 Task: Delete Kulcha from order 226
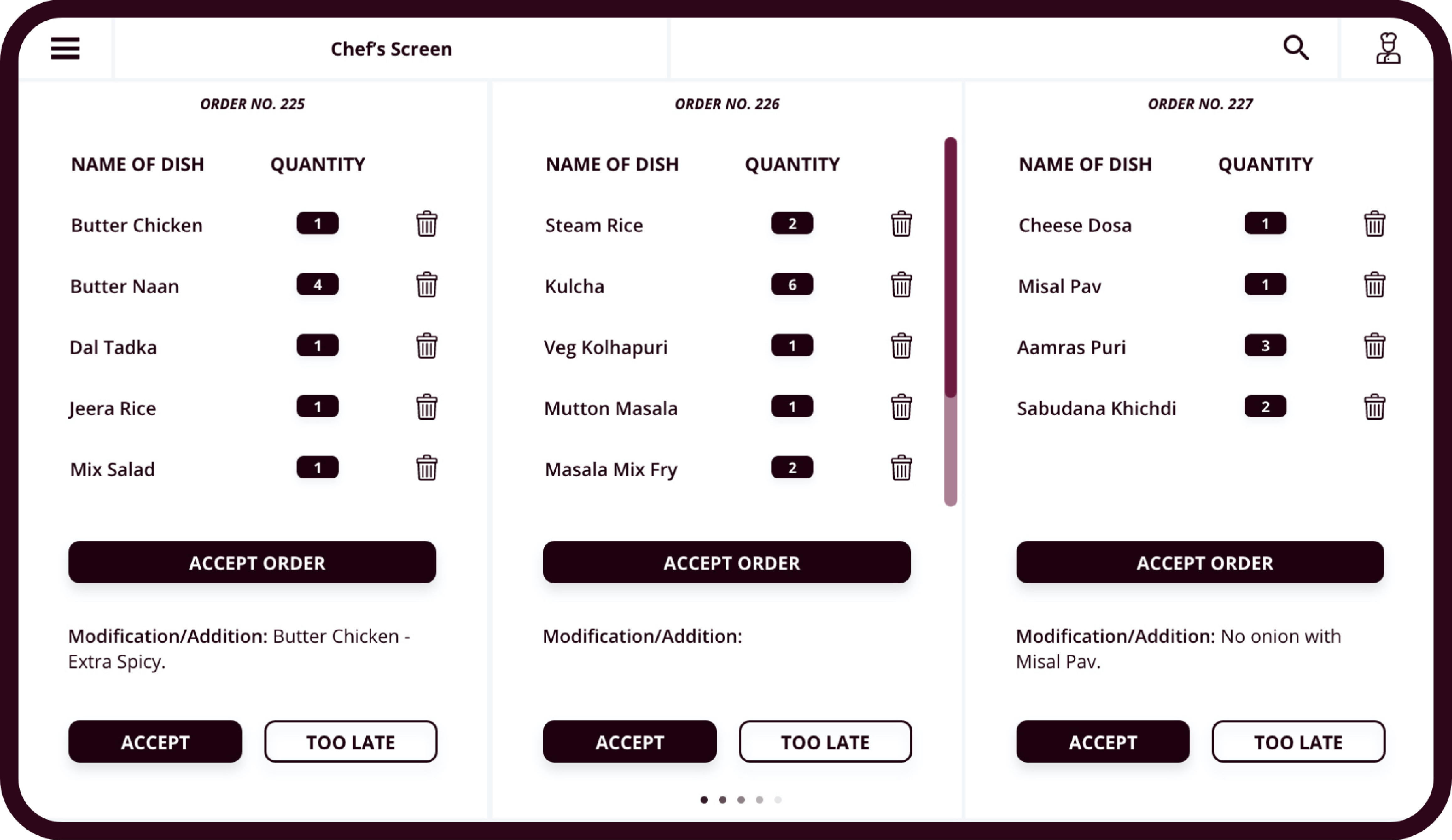pos(901,284)
